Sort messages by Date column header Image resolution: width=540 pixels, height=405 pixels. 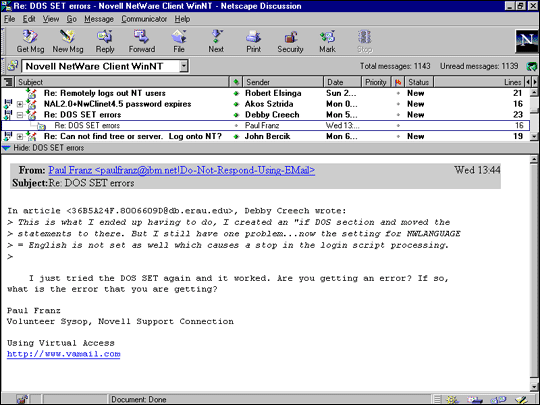coord(342,82)
